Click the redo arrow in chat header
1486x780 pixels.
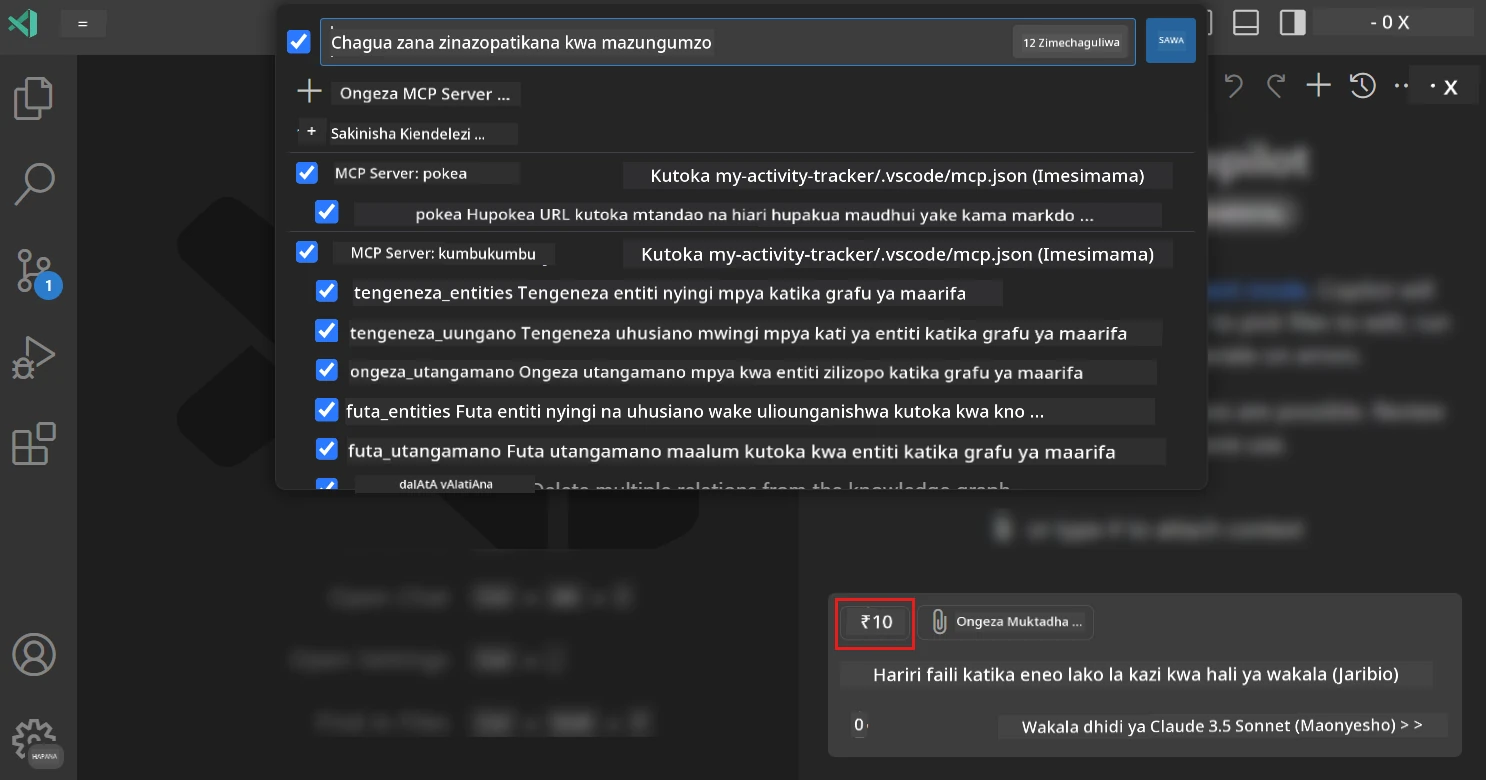tap(1275, 86)
